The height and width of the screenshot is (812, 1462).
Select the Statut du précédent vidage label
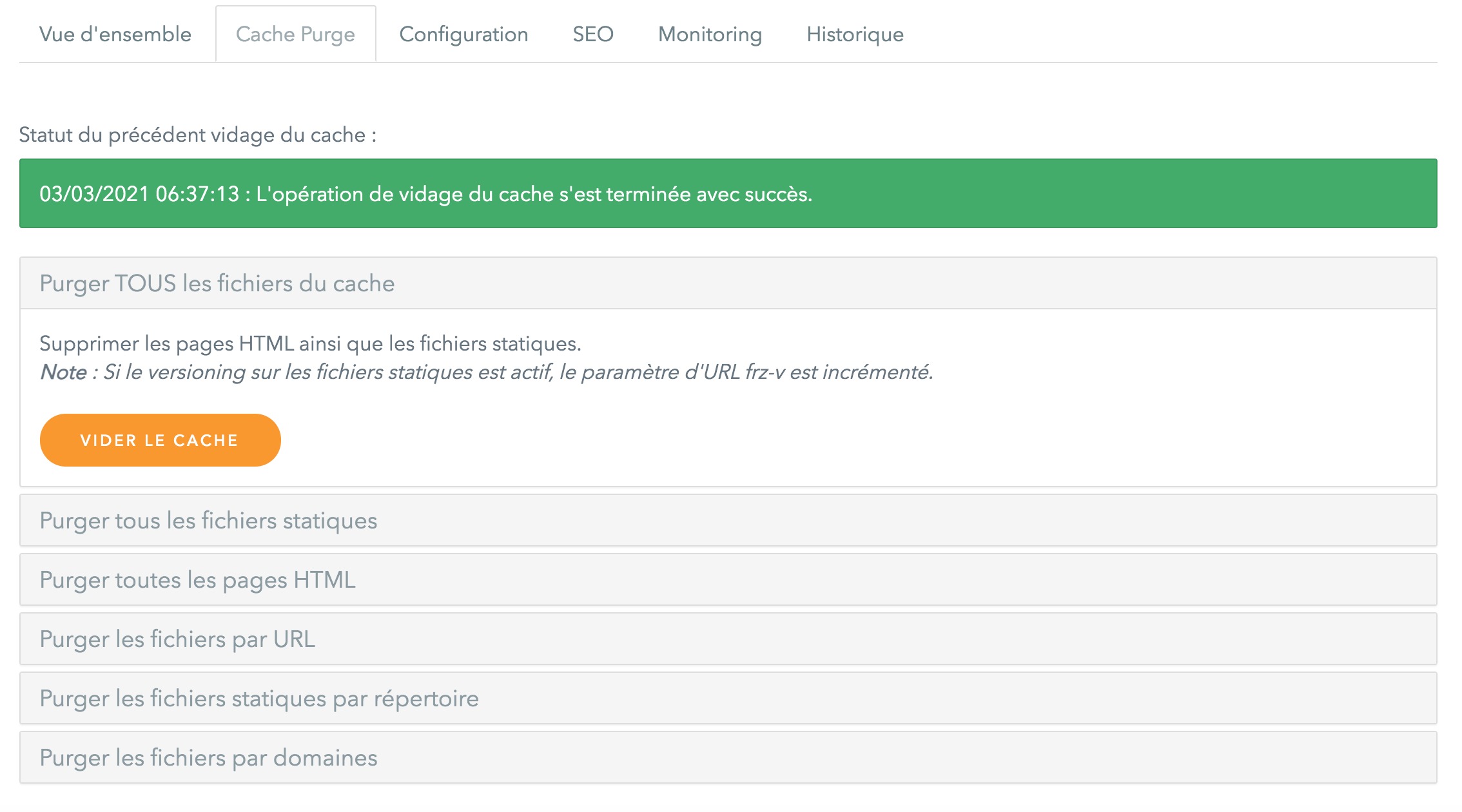click(197, 134)
